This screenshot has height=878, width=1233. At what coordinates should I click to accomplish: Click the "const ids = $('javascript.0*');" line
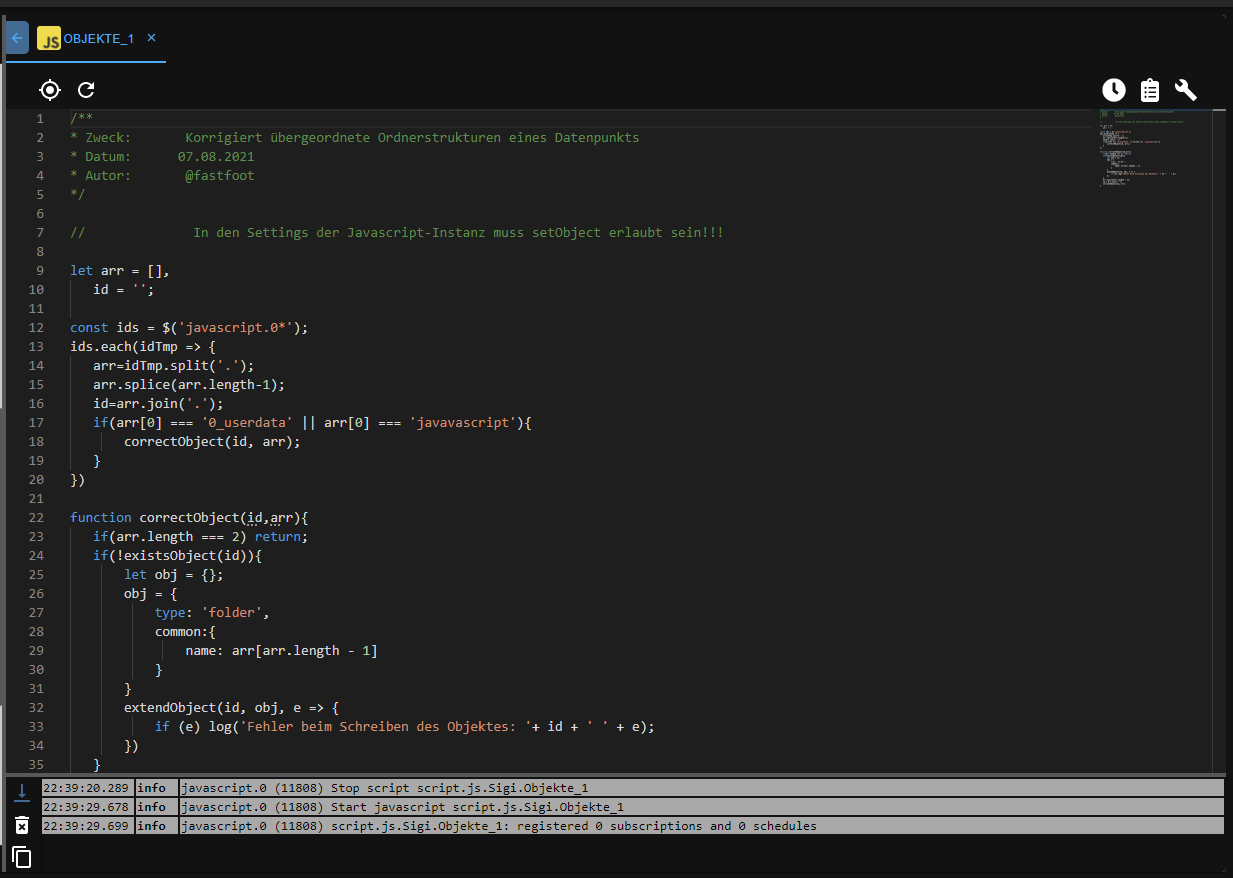[x=189, y=327]
